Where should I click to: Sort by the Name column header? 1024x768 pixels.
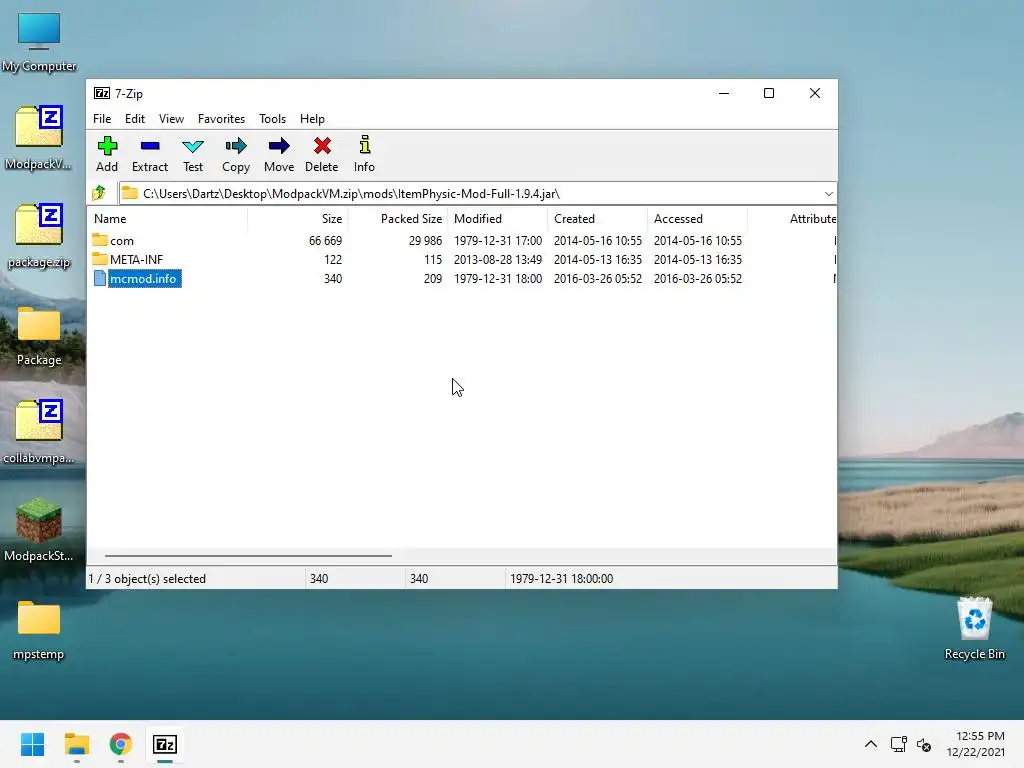point(167,219)
